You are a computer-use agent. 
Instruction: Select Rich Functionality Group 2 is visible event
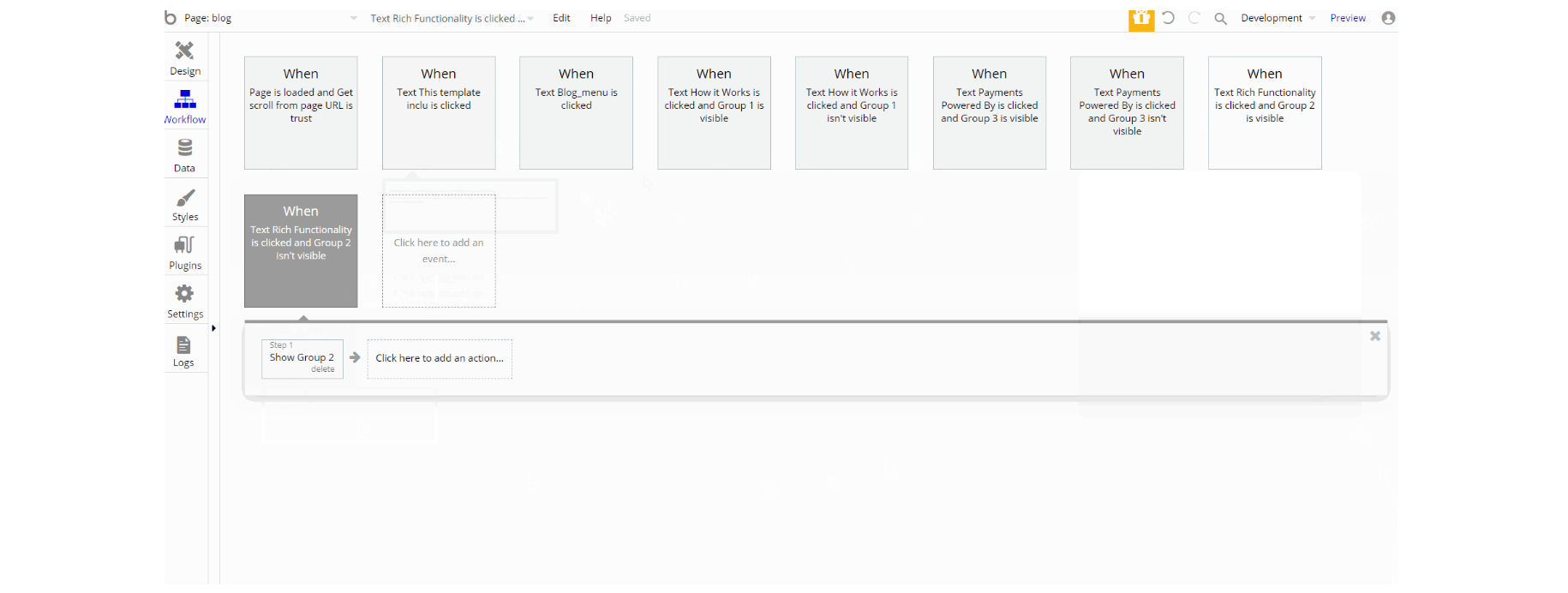[1265, 113]
